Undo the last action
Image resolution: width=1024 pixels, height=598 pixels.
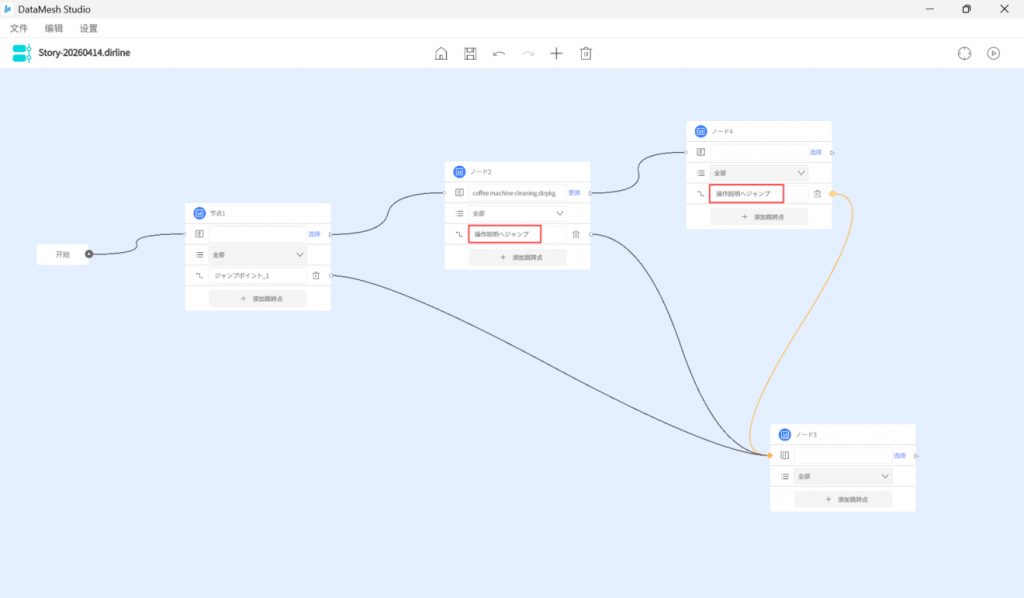click(499, 53)
